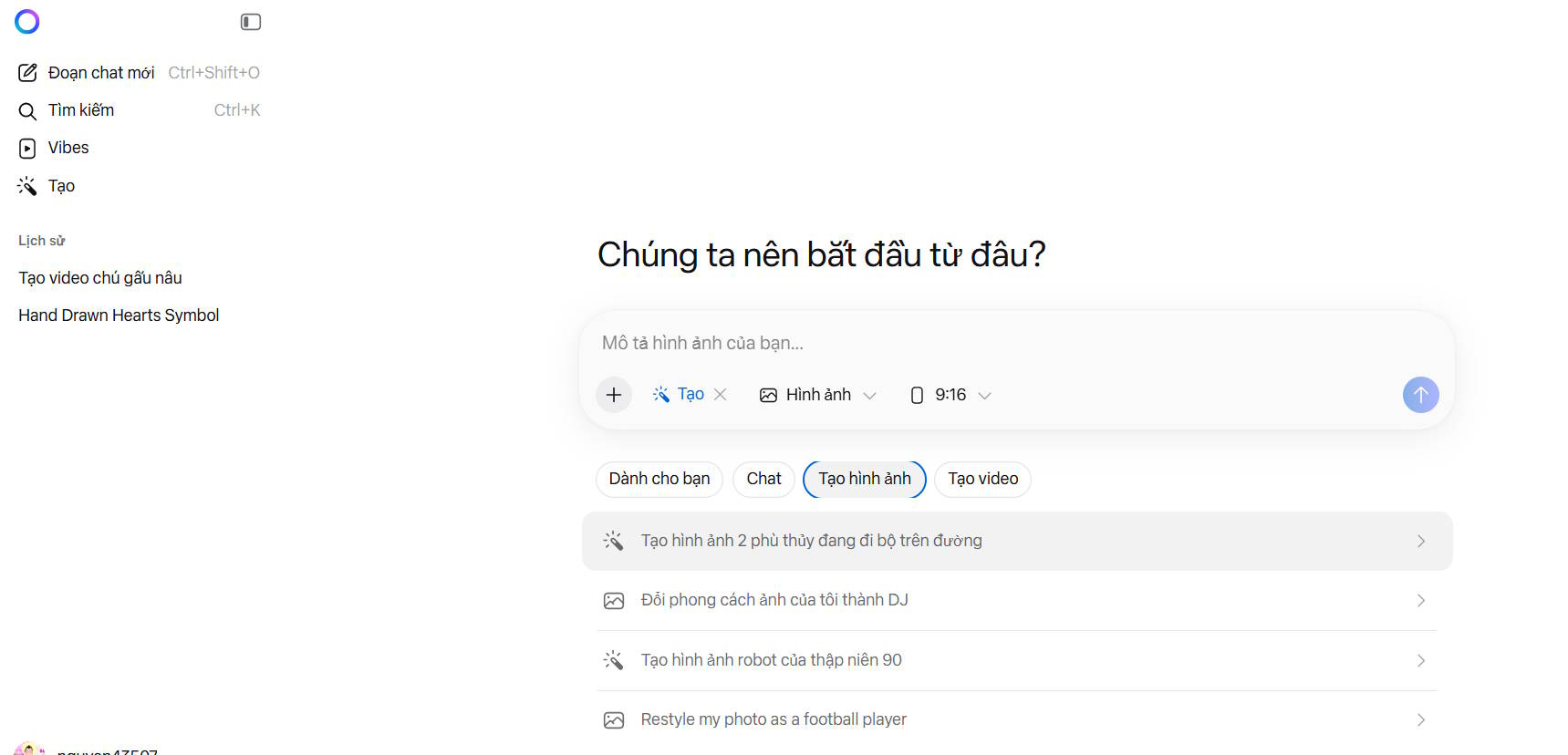Click the portrait ratio icon beside 9:16
This screenshot has width=1568, height=755.
click(918, 396)
